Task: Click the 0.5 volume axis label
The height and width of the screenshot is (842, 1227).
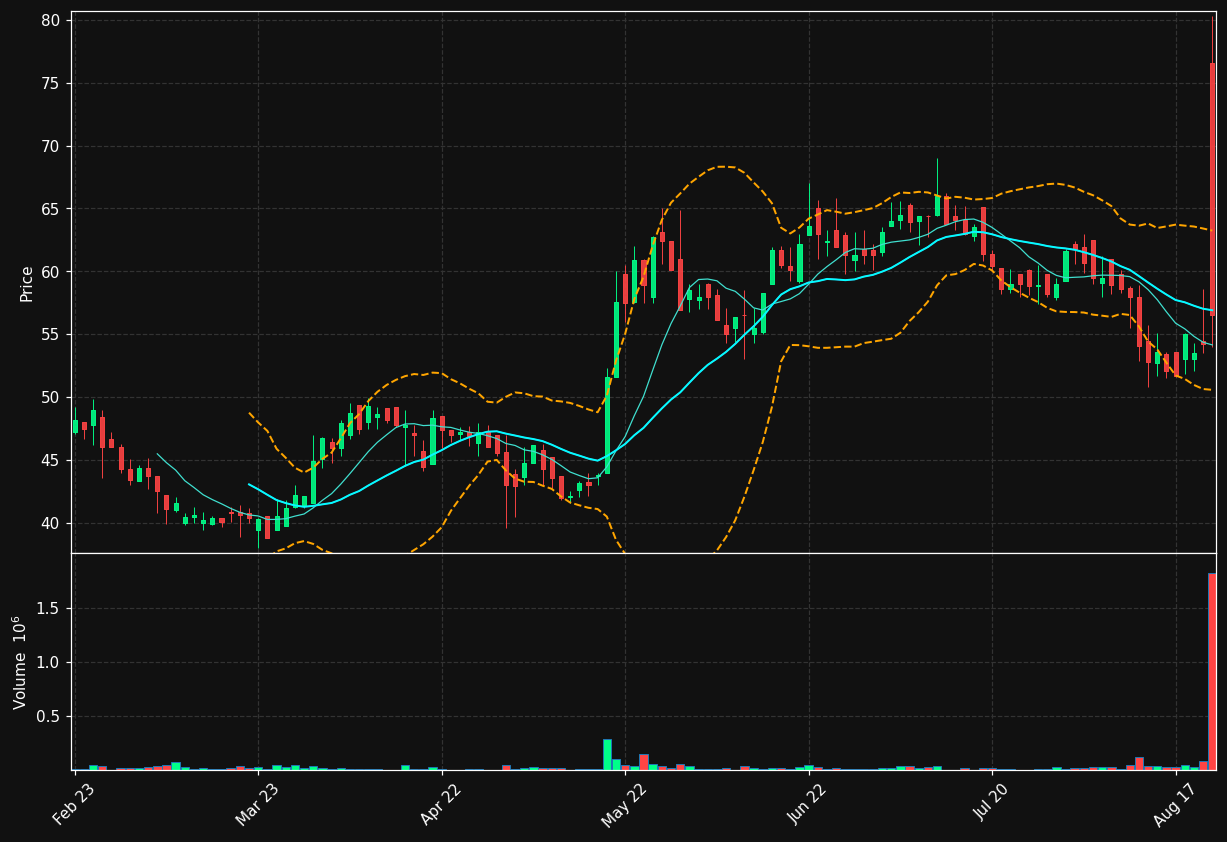Action: (50, 717)
